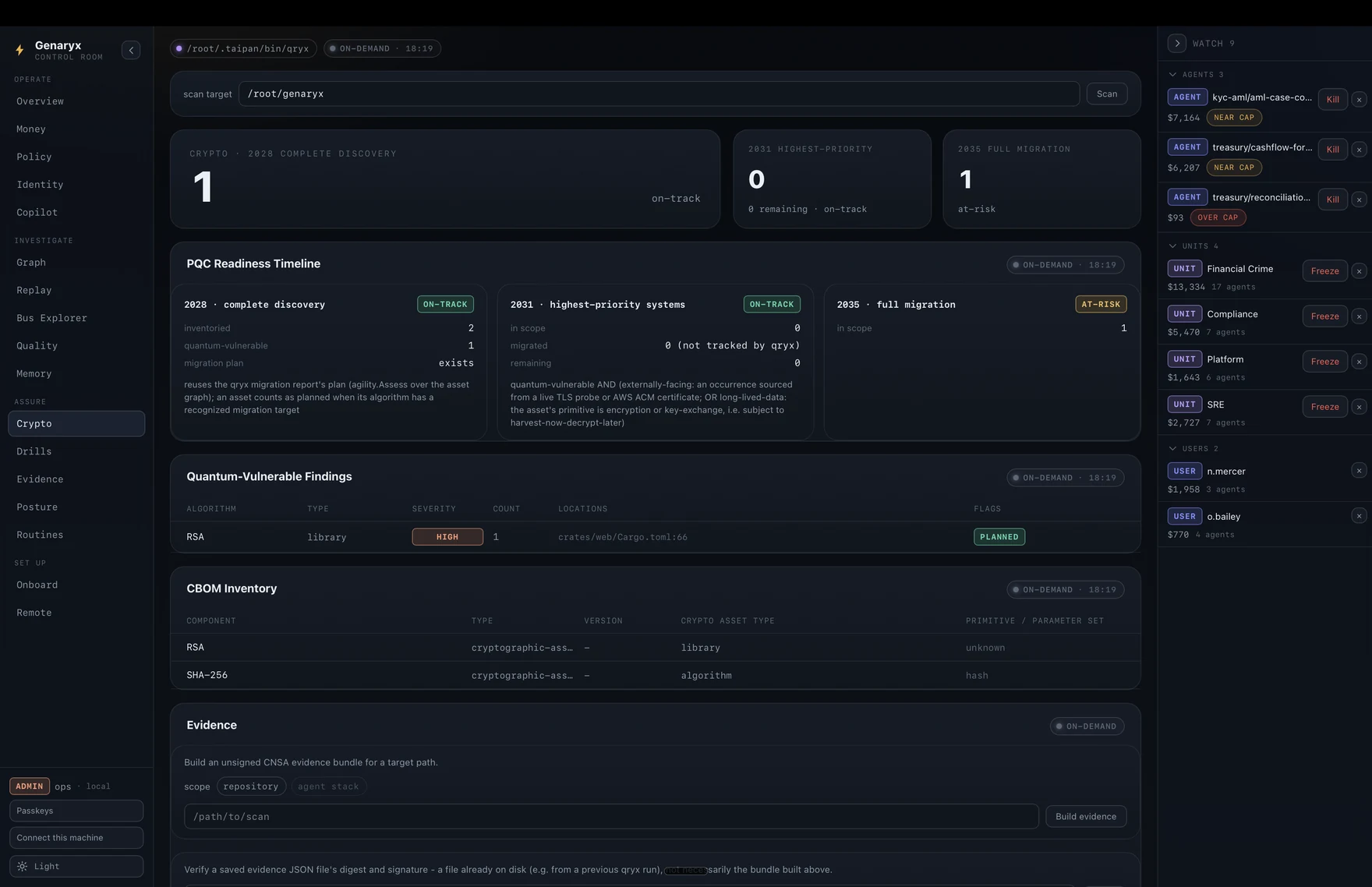Click the ON-TRACK badge for 2028 discovery
Viewport: 1372px width, 887px height.
(x=445, y=305)
